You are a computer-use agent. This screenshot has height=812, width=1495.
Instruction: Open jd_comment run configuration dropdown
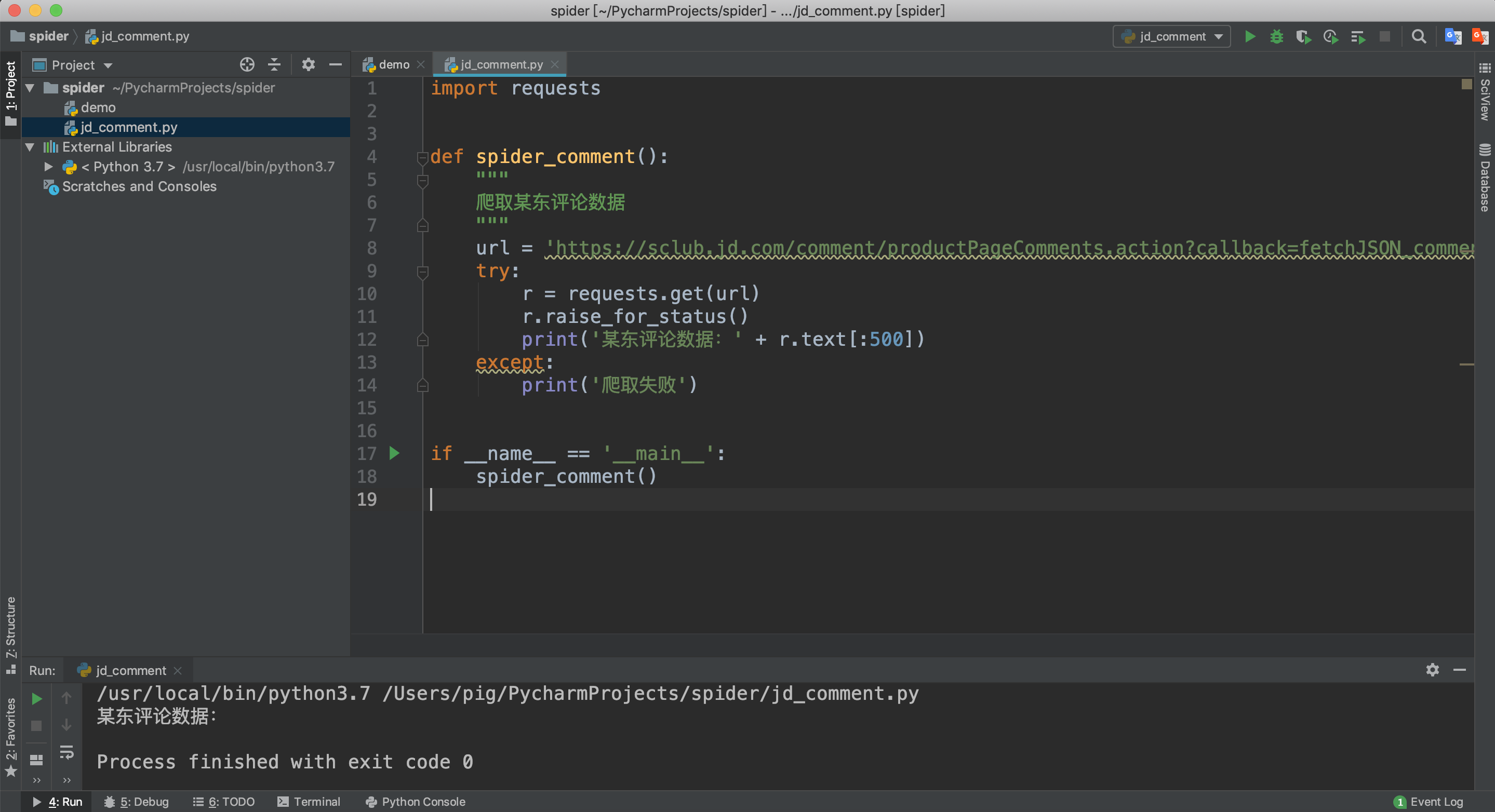pos(1172,36)
